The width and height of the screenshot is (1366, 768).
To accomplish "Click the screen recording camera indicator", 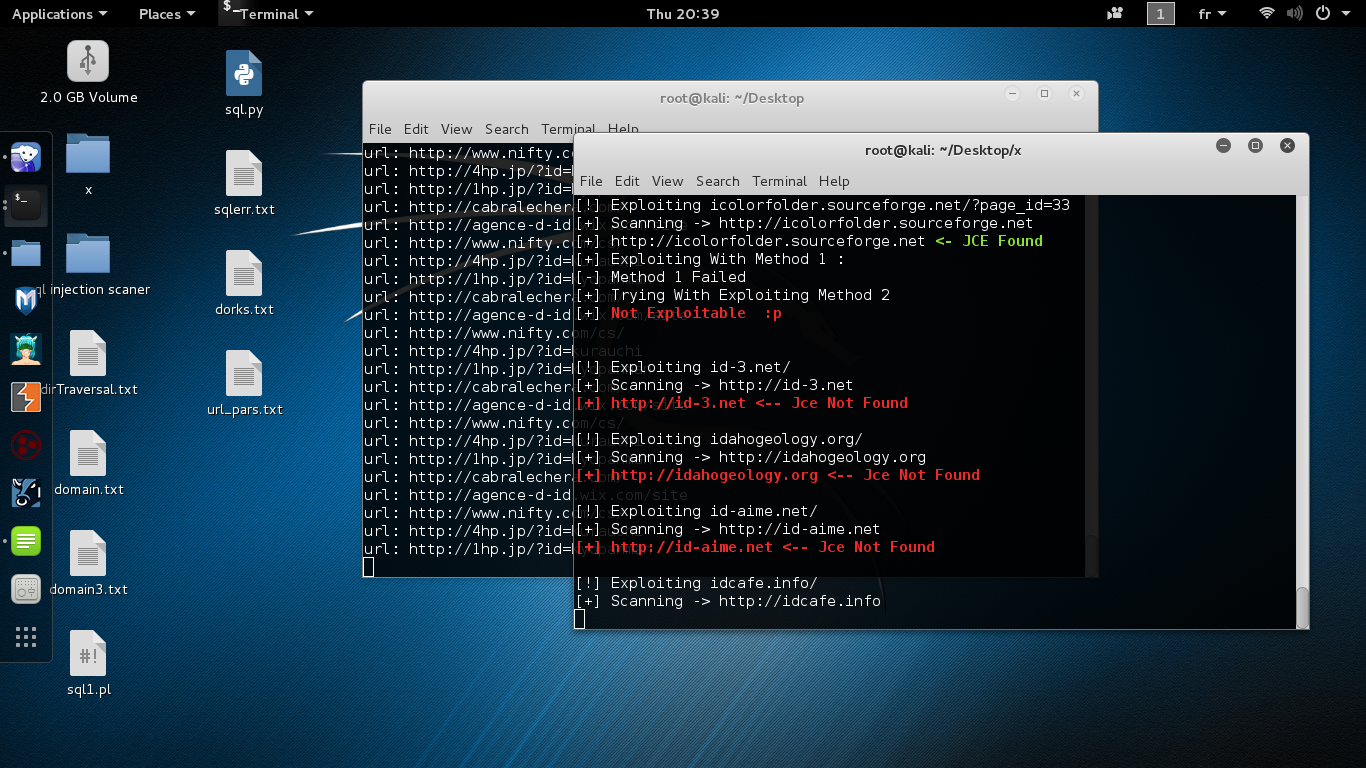I will [x=1115, y=14].
